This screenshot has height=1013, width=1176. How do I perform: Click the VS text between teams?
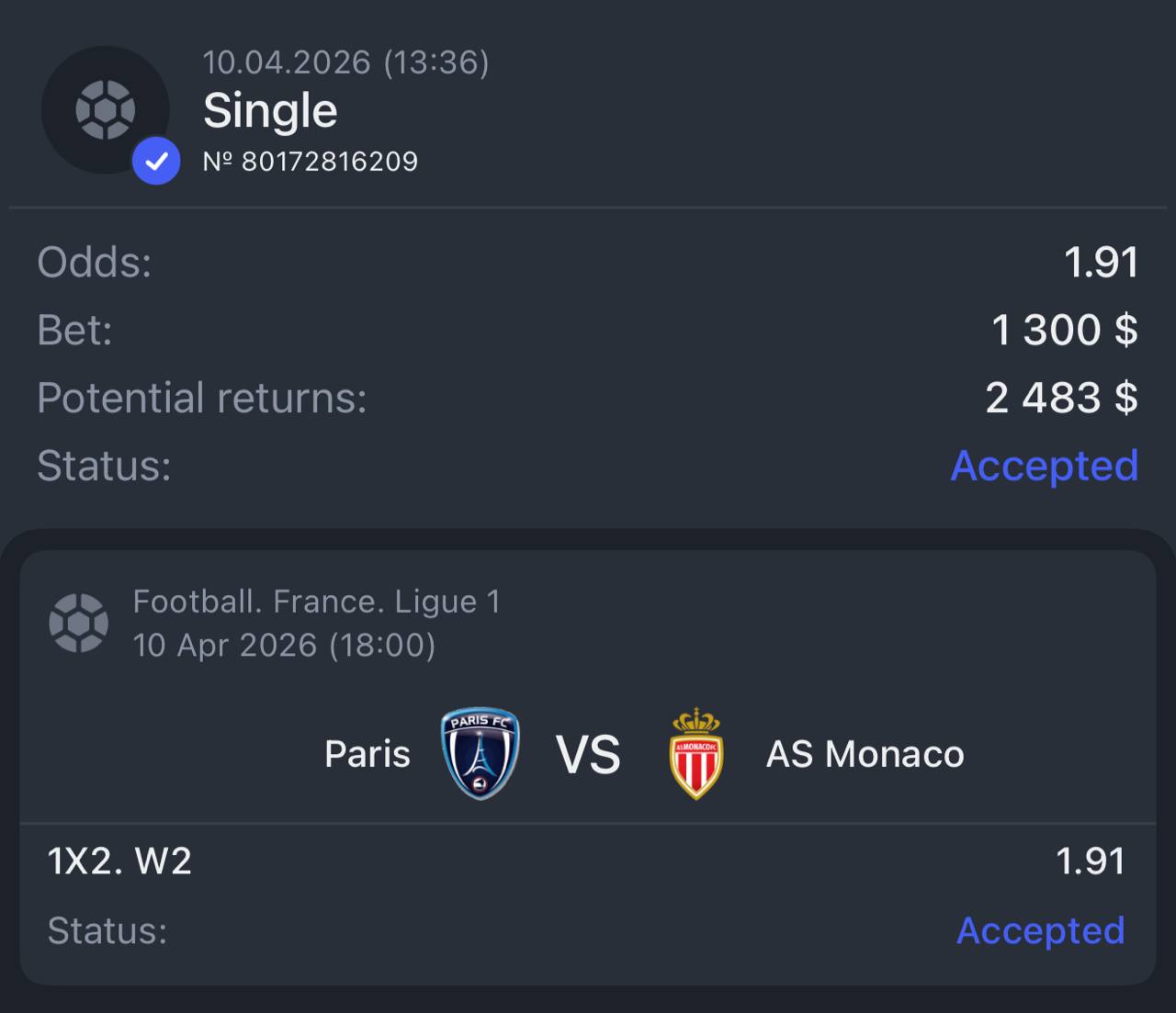588,755
